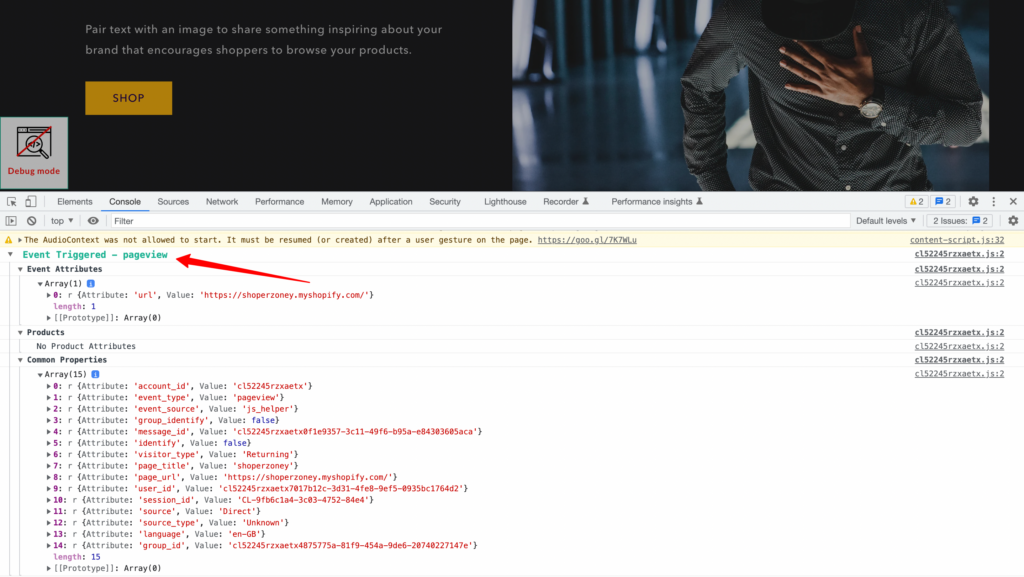Expand the 'event_type' attribute entry
This screenshot has height=577, width=1024.
tap(48, 398)
